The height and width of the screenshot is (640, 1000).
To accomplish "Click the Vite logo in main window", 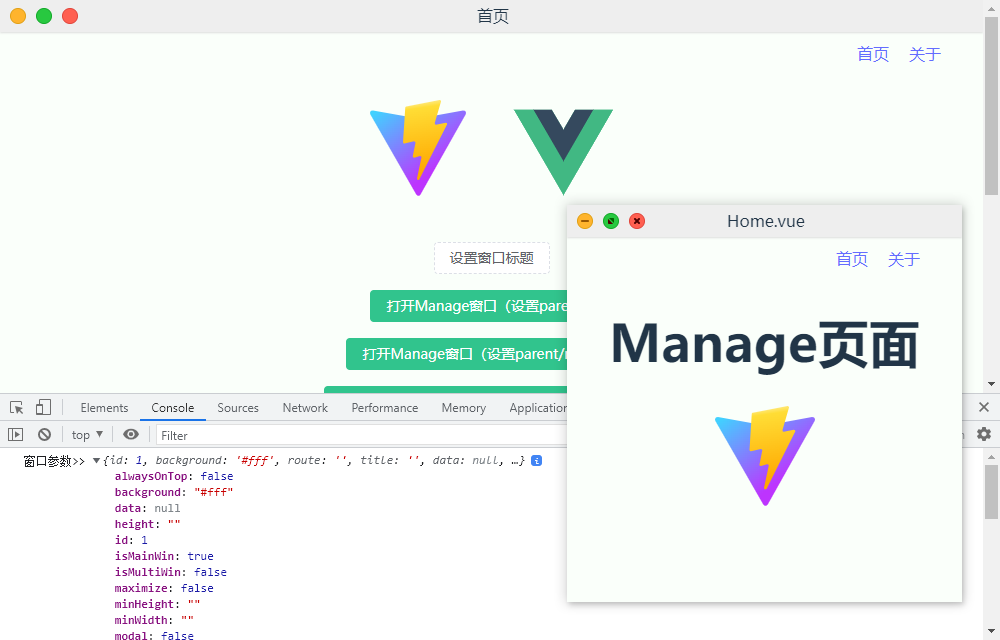I will click(418, 148).
